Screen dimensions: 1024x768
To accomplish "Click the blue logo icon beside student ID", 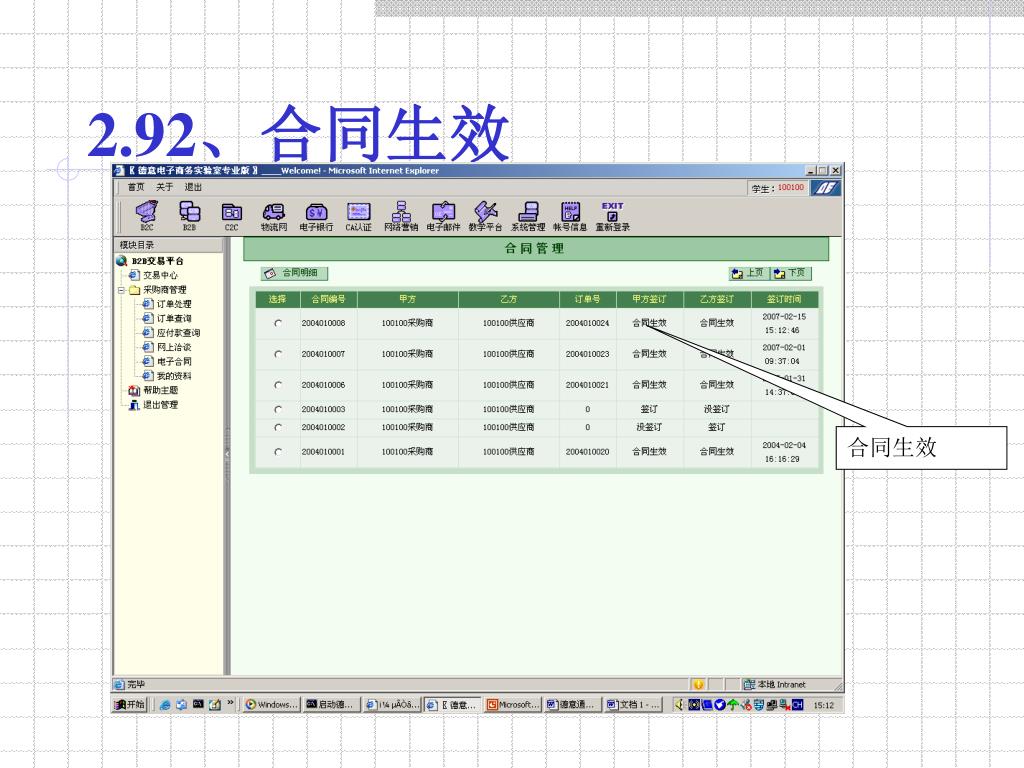I will pyautogui.click(x=825, y=188).
